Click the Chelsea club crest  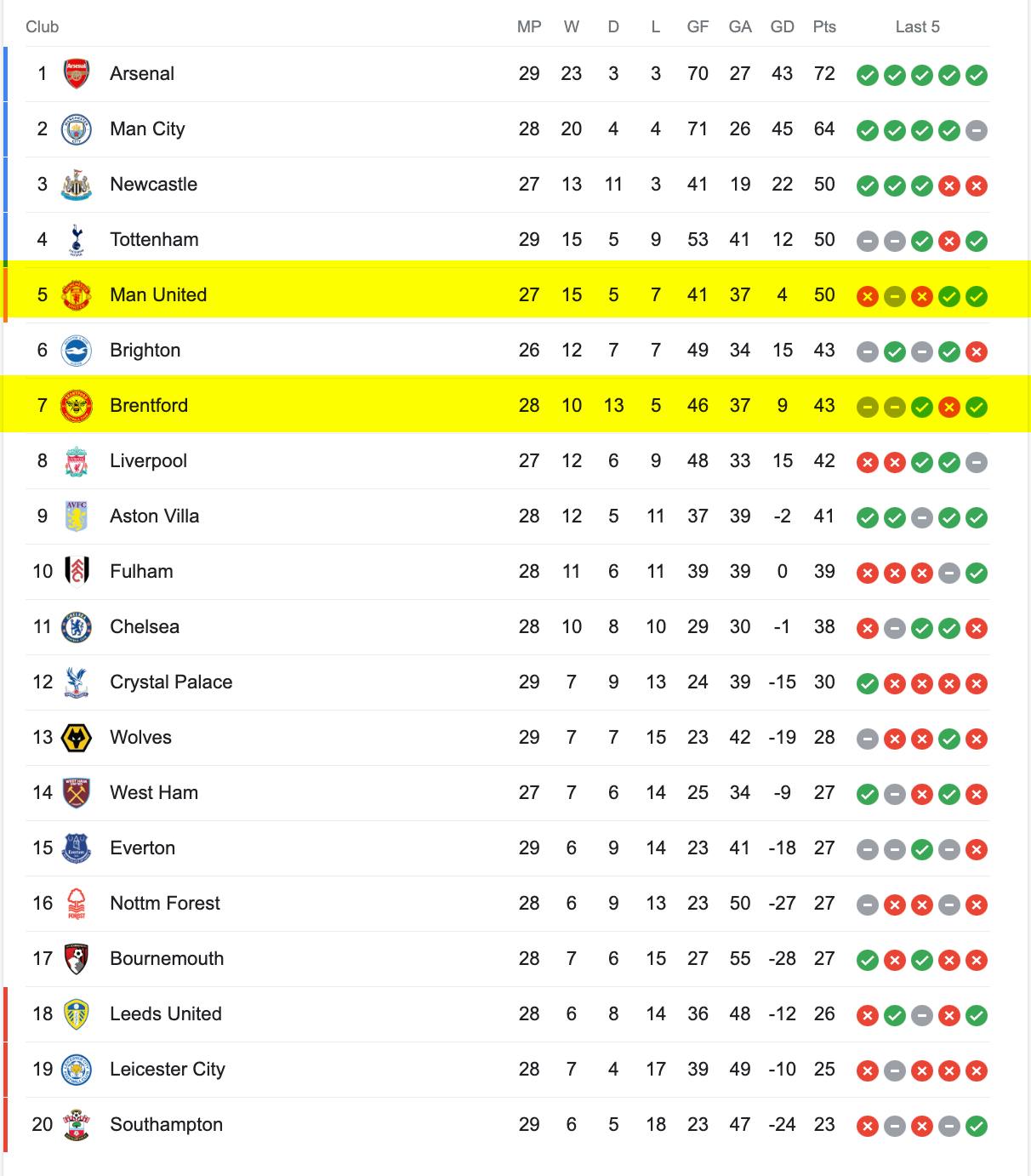tap(77, 627)
